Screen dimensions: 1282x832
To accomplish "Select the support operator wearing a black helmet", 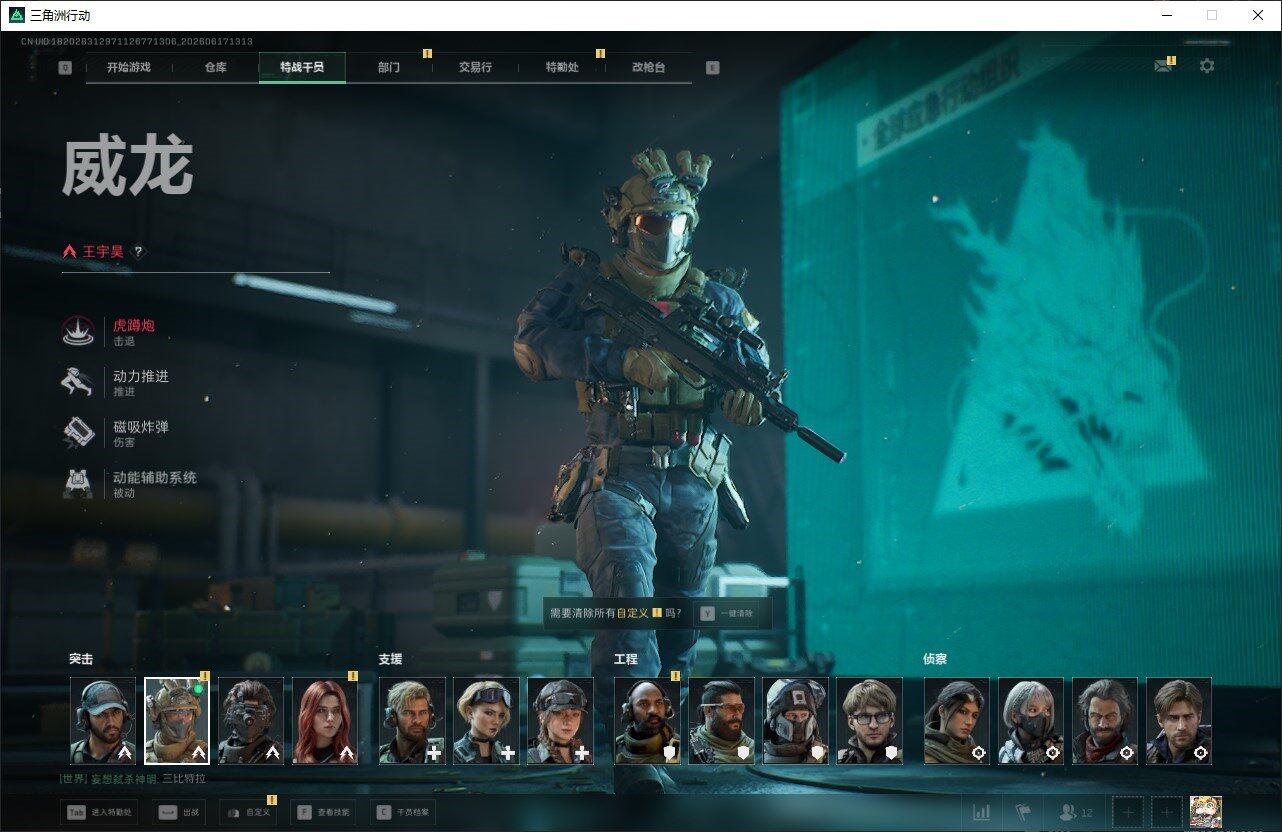I will pyautogui.click(x=560, y=721).
